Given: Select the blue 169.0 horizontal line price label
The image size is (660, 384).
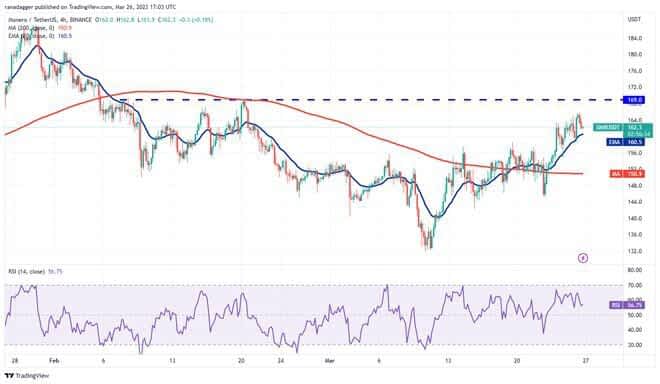Looking at the screenshot, I should tap(634, 100).
